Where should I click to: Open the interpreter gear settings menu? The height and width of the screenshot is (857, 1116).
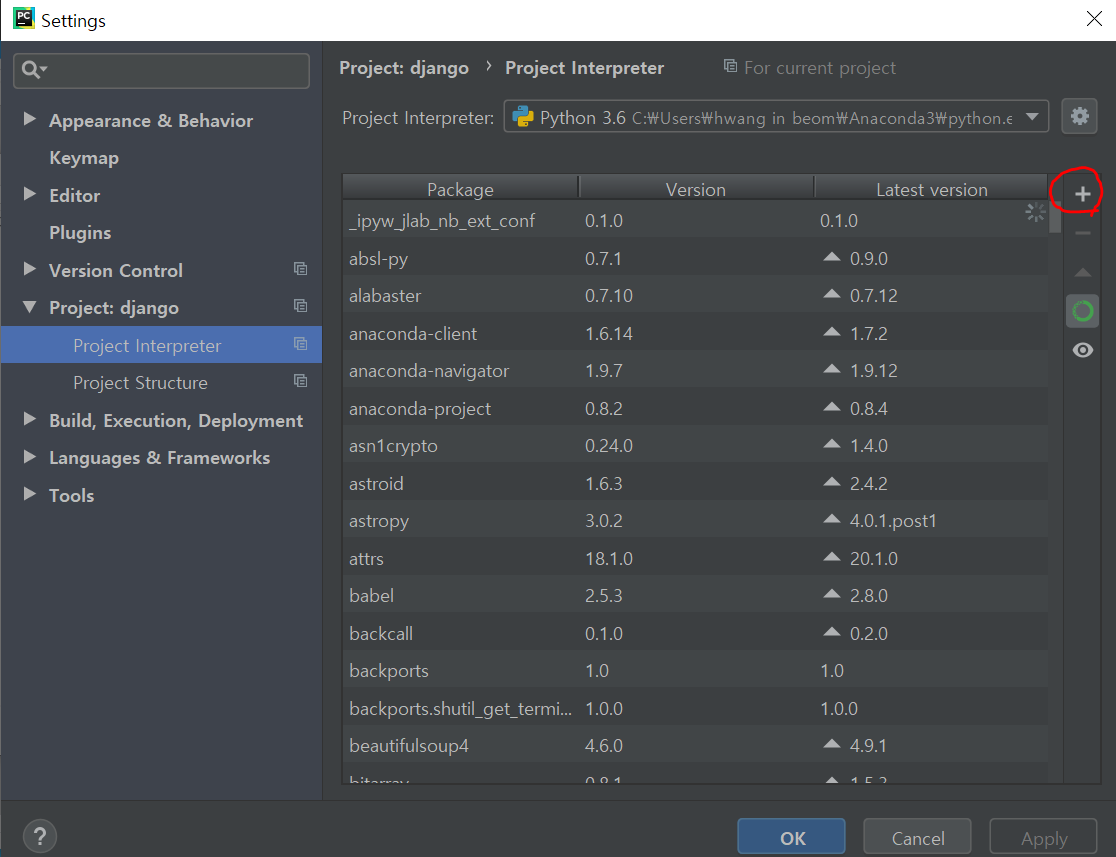[1079, 116]
